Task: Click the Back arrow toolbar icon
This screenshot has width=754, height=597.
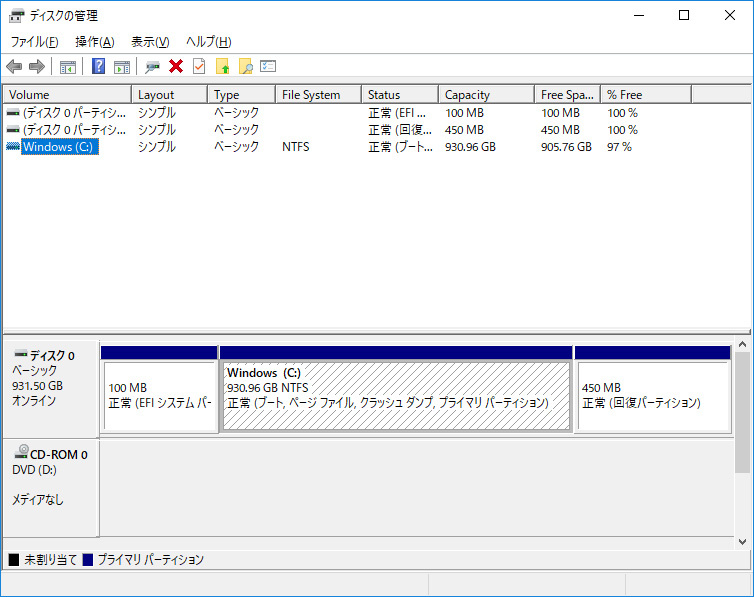Action: (14, 66)
